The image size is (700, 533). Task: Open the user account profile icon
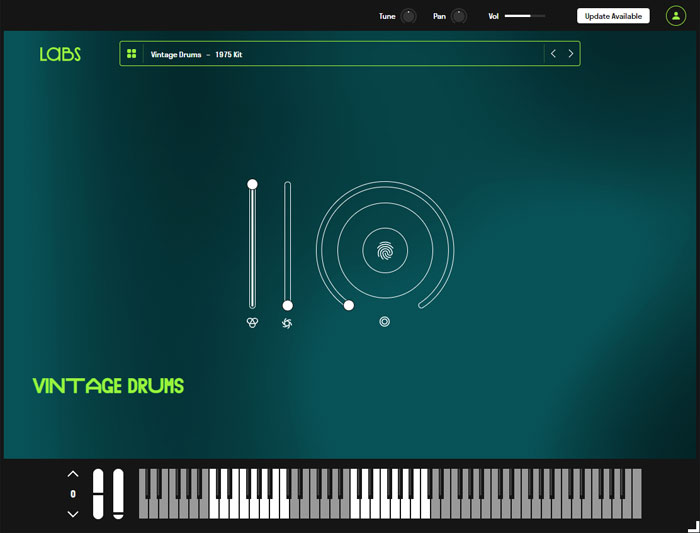point(675,16)
